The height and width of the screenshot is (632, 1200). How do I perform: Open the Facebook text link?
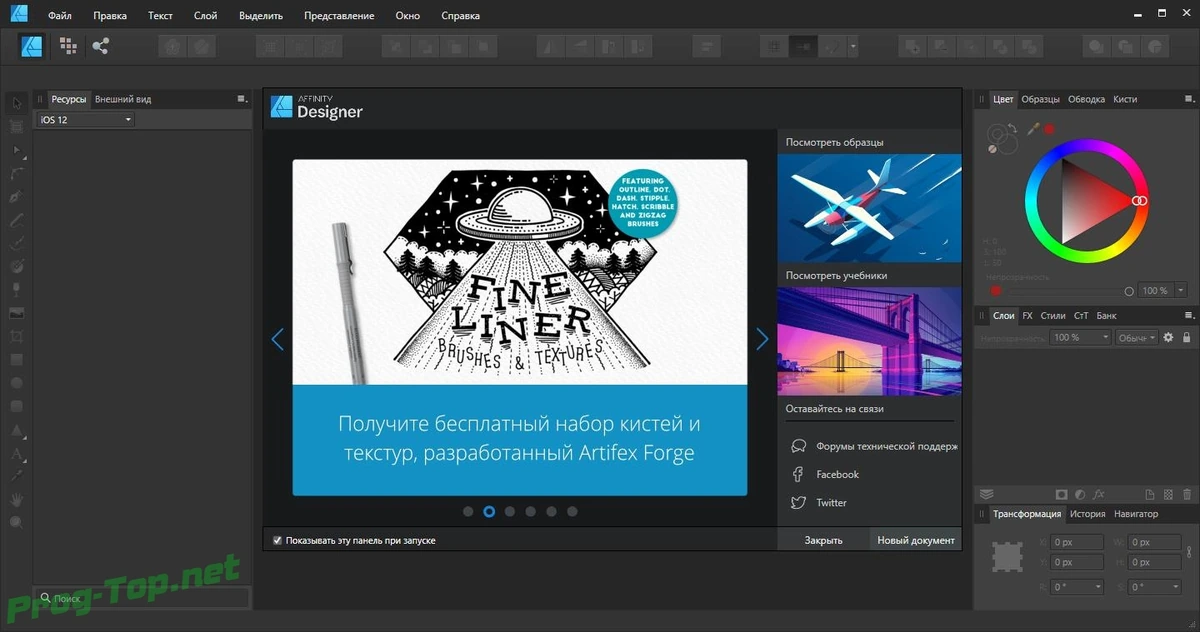click(x=838, y=474)
